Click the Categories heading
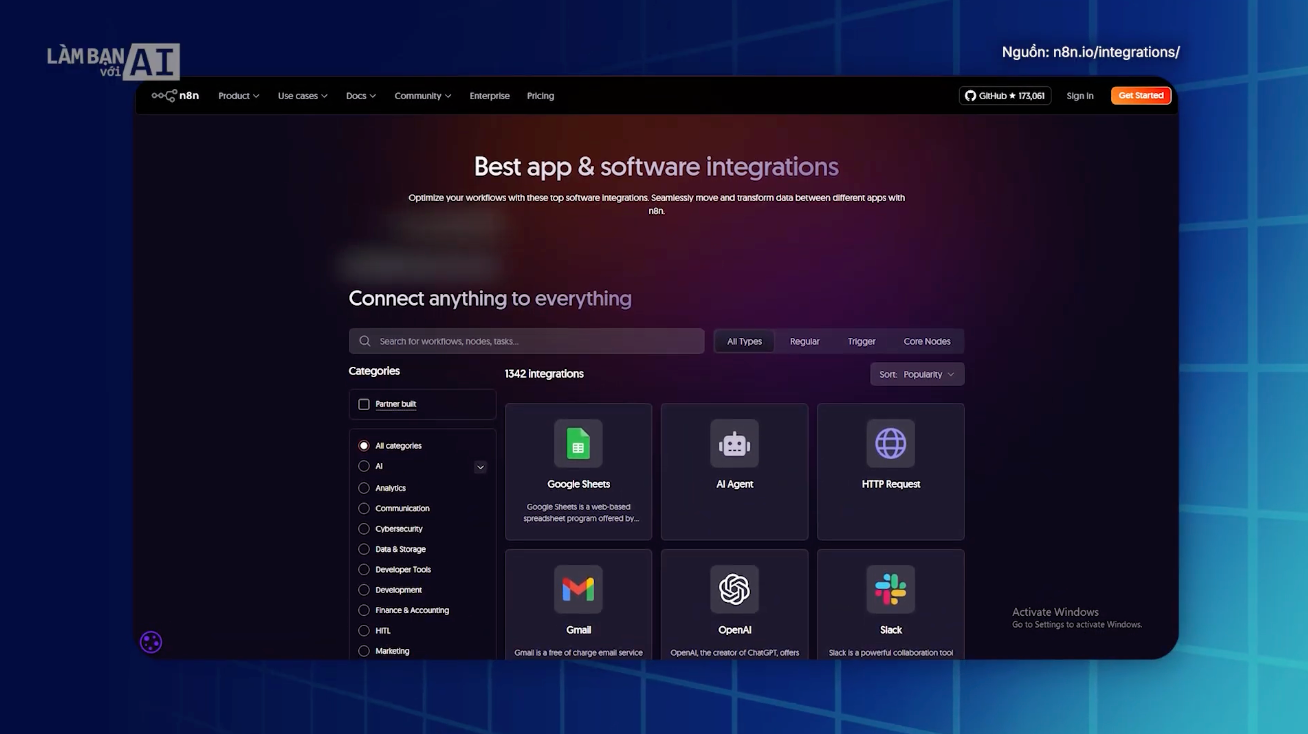 (x=374, y=371)
